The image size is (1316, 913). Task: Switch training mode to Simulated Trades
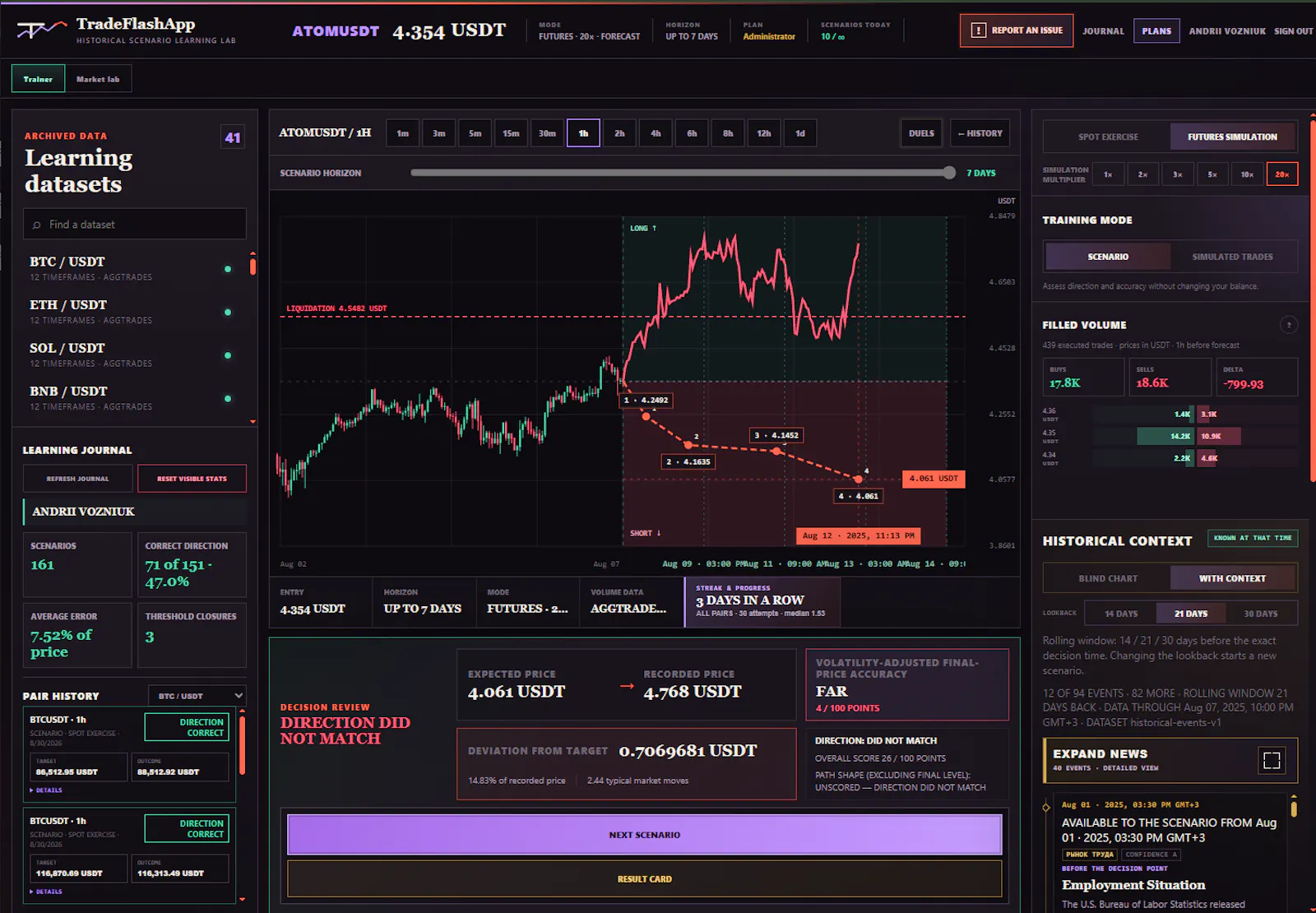click(1232, 257)
